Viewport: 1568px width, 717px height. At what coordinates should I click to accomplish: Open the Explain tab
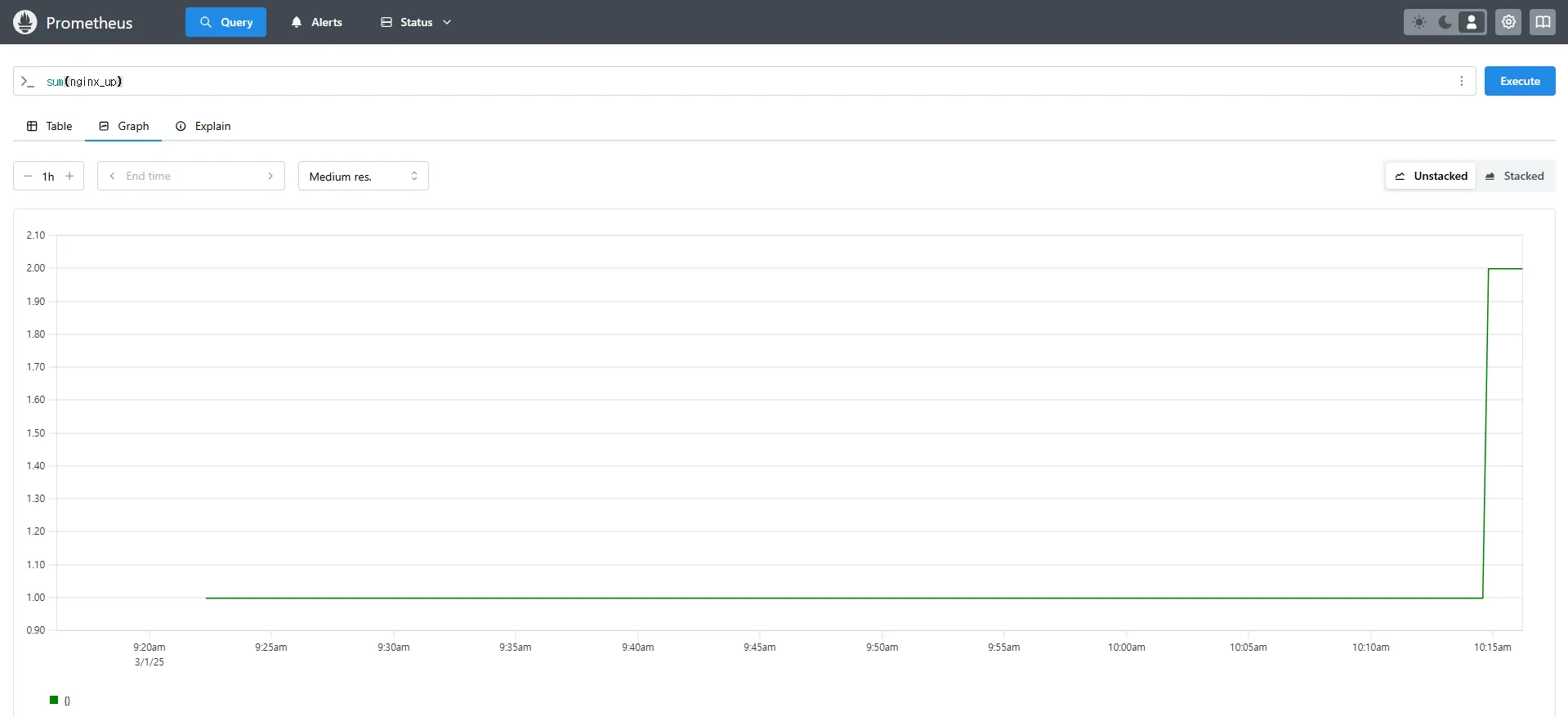[203, 126]
